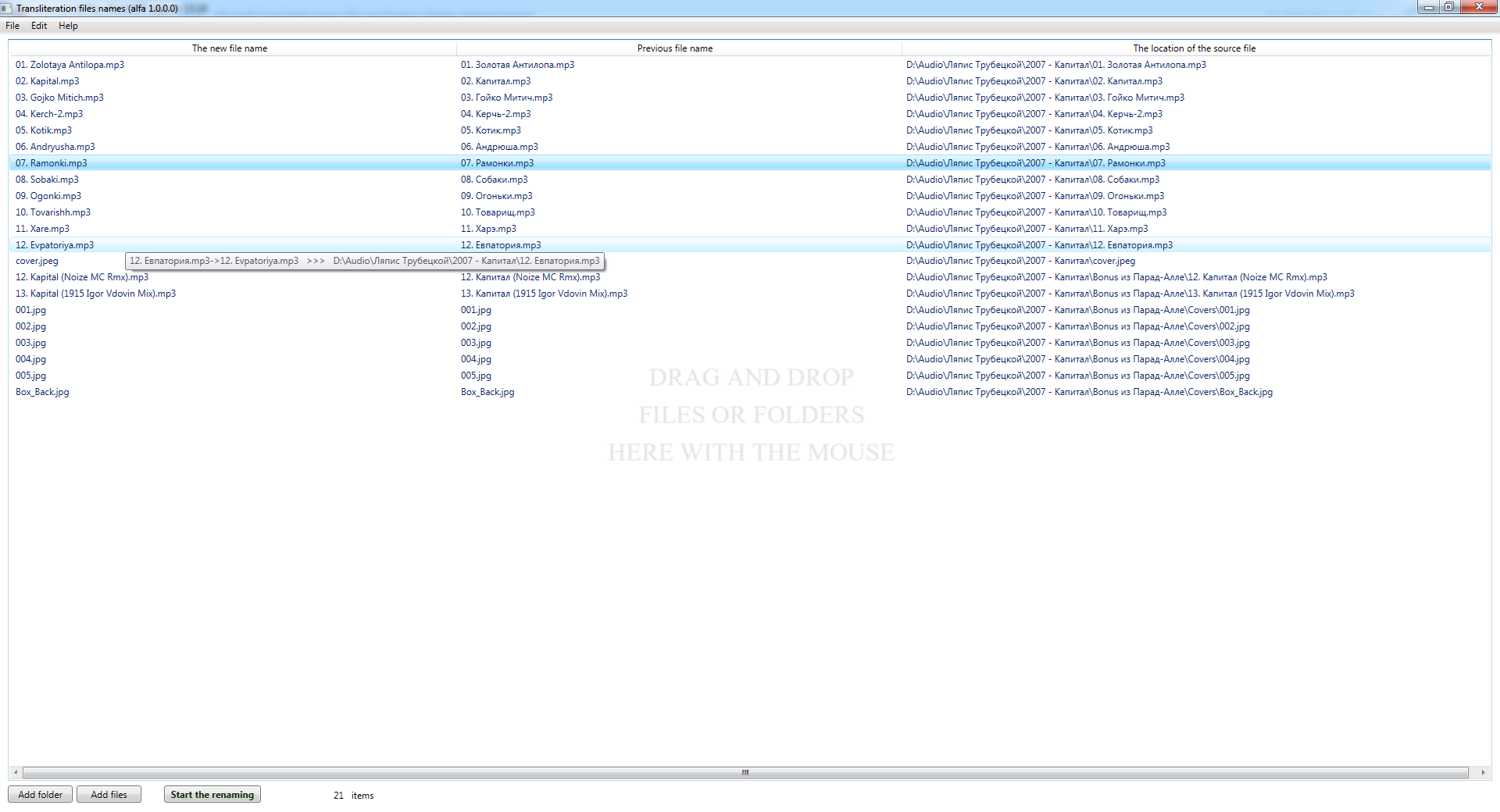Select new name '10. Tovarishh.mp3'
Viewport: 1500px width, 812px height.
(53, 212)
